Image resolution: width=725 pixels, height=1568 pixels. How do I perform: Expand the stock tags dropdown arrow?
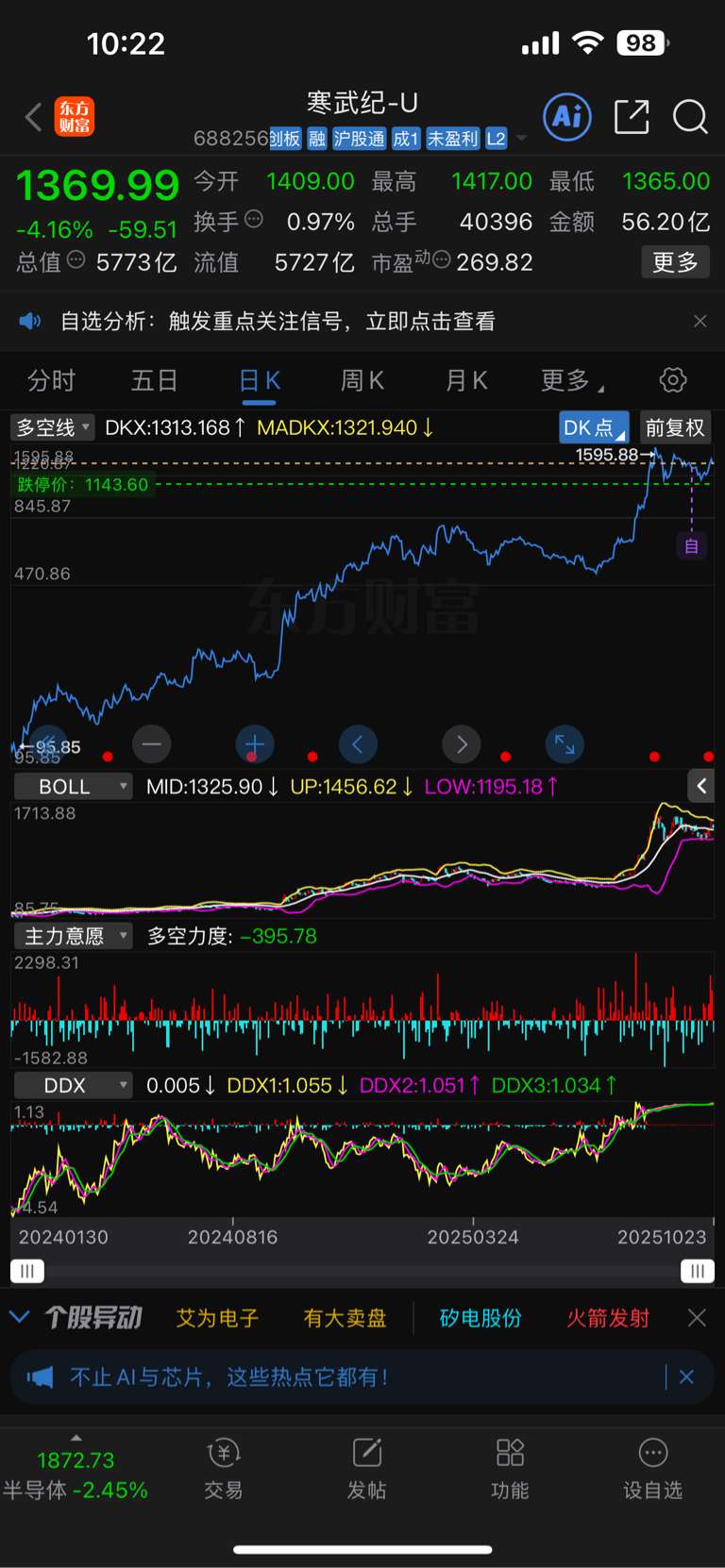click(x=521, y=139)
